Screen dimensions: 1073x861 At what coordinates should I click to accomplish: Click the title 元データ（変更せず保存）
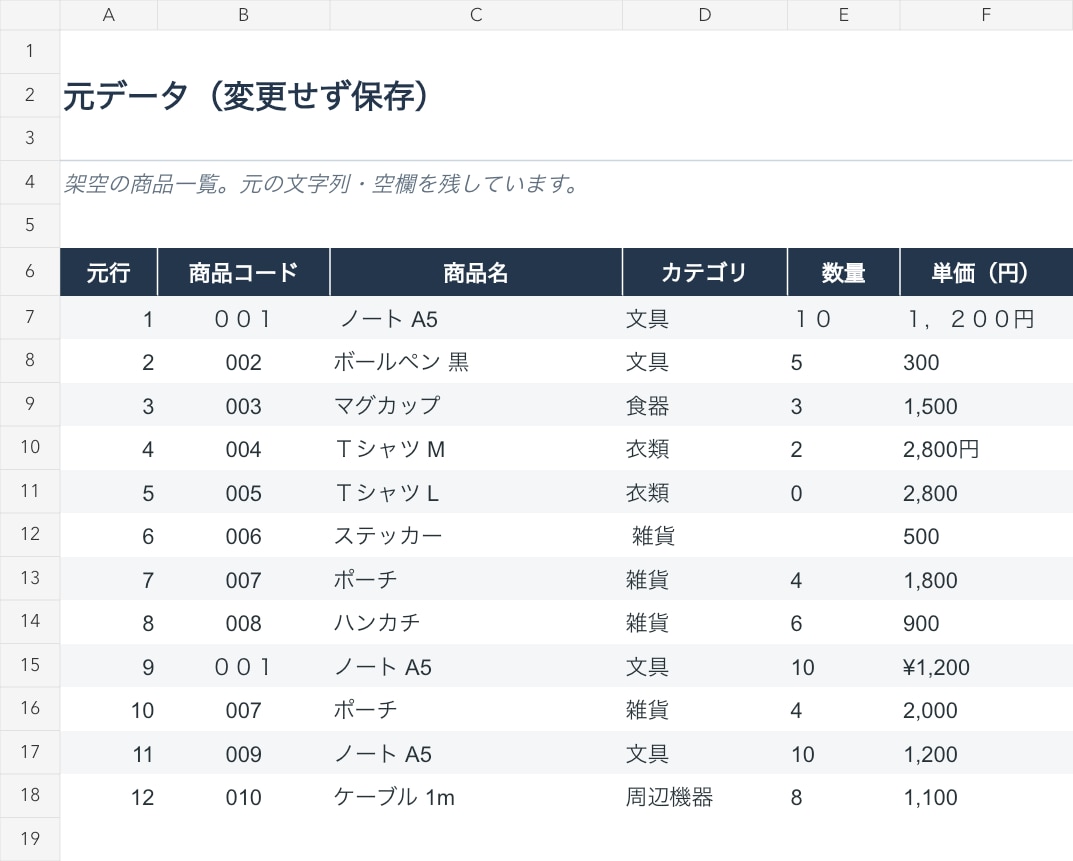[246, 95]
